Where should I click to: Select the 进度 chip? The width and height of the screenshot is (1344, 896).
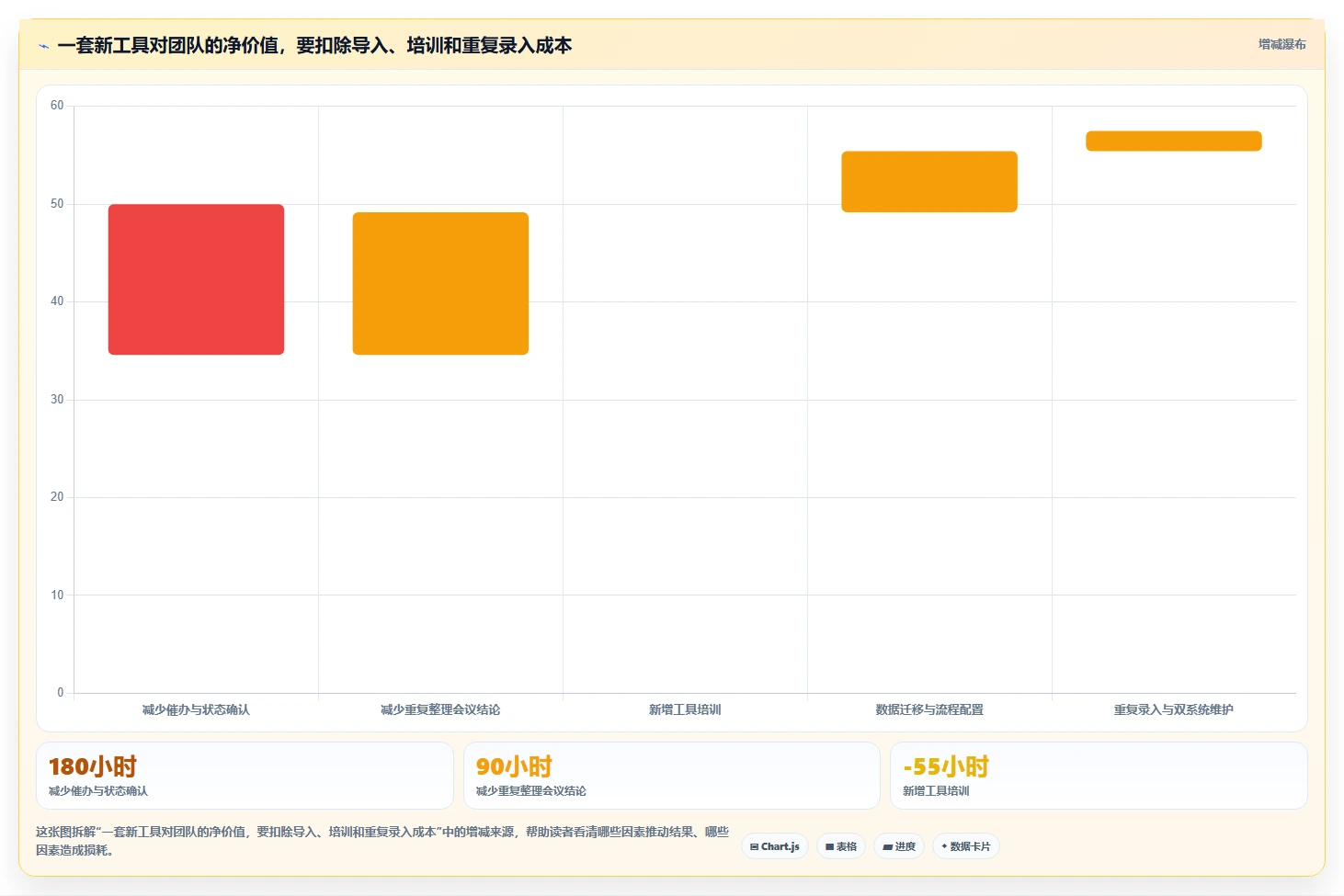[x=899, y=846]
